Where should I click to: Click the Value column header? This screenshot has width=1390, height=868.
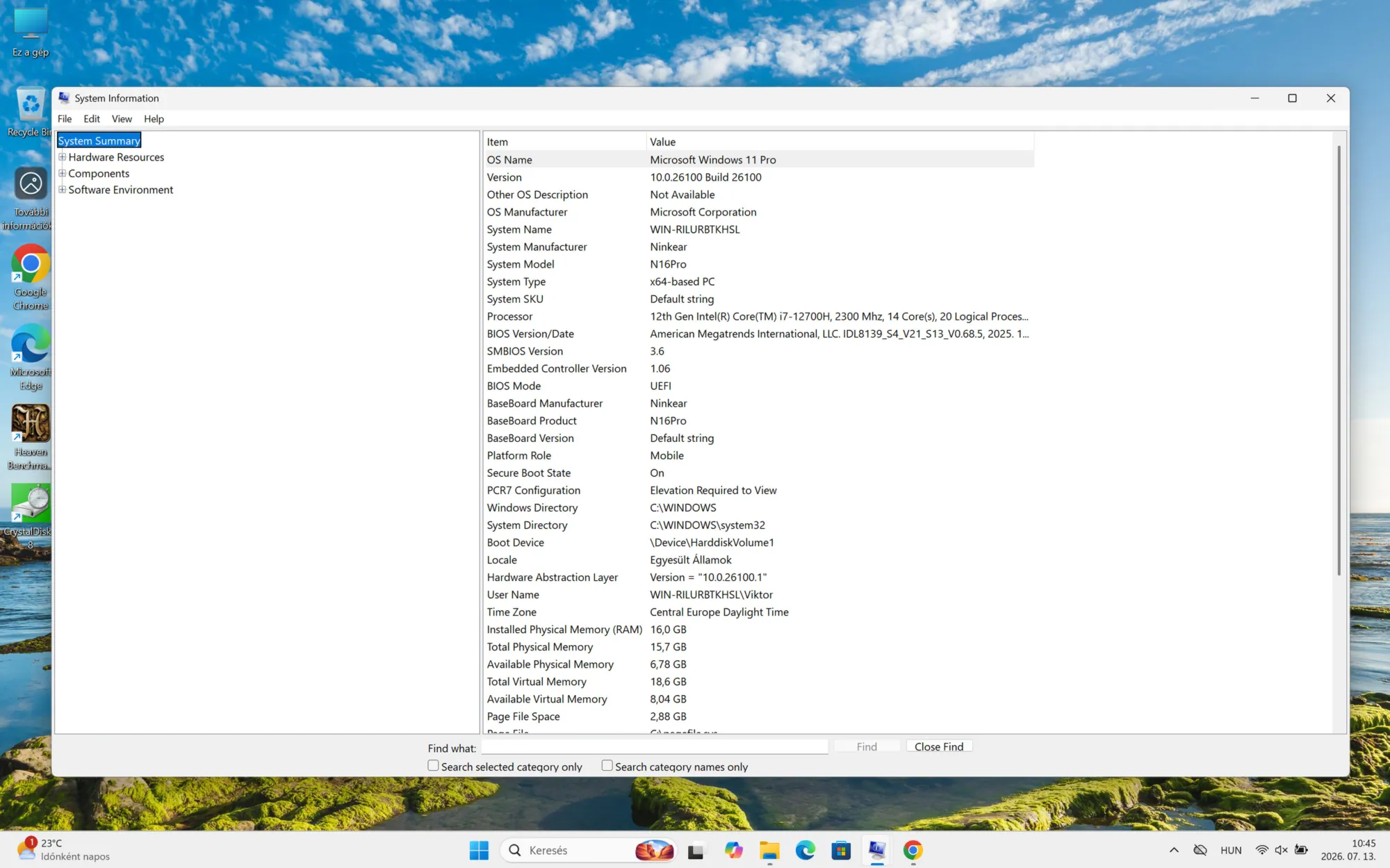840,142
